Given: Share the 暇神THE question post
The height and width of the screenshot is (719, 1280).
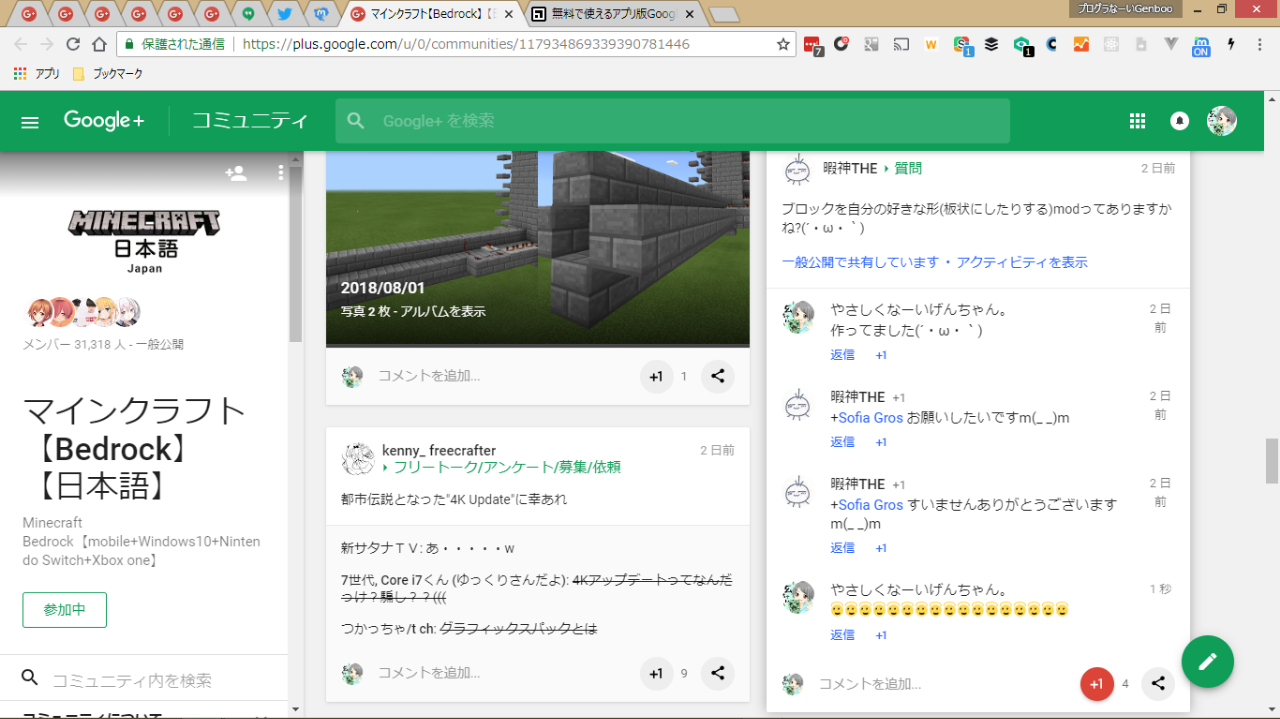Looking at the screenshot, I should (1157, 684).
